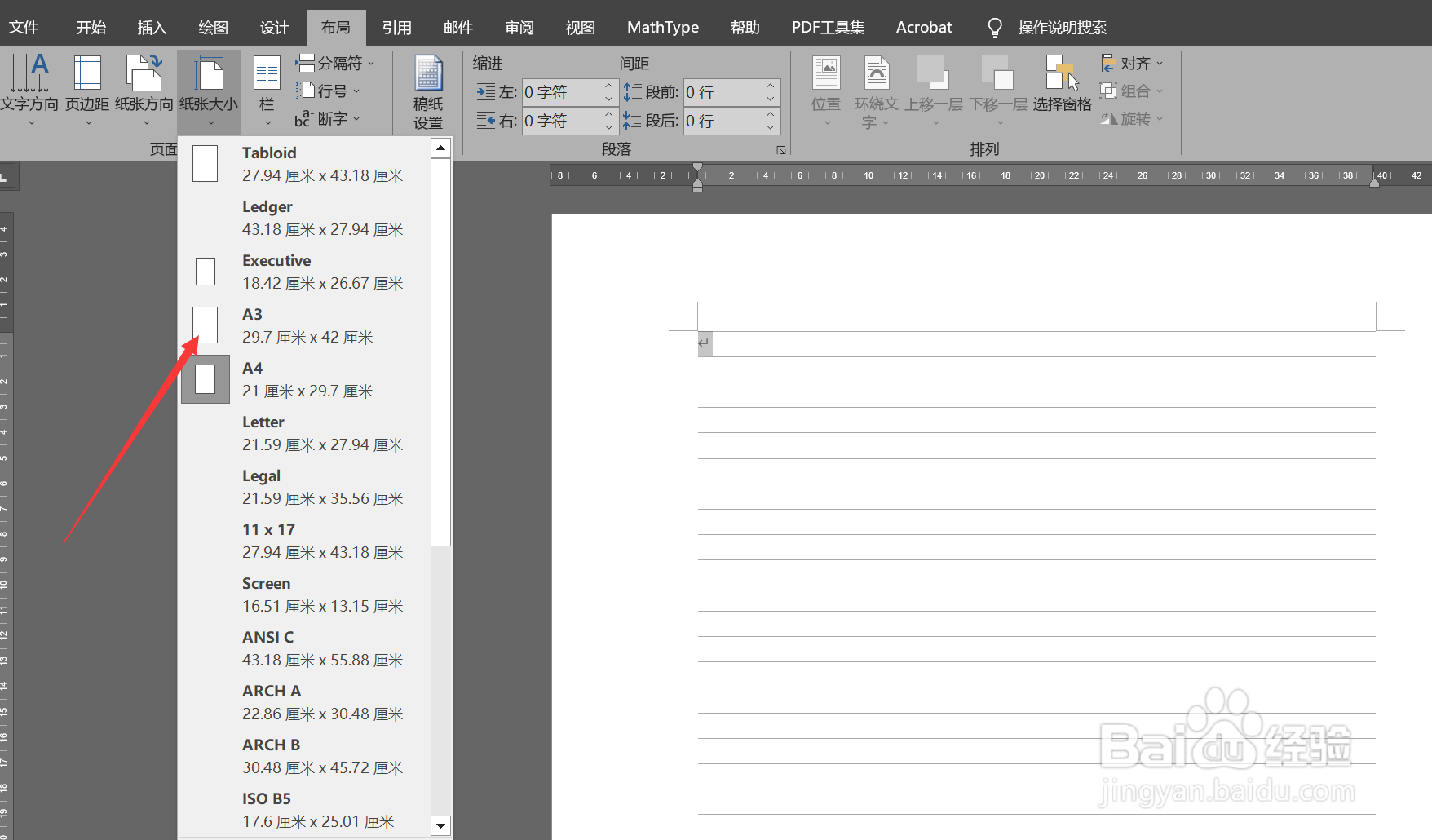Increase the left indent with up arrow

(609, 86)
